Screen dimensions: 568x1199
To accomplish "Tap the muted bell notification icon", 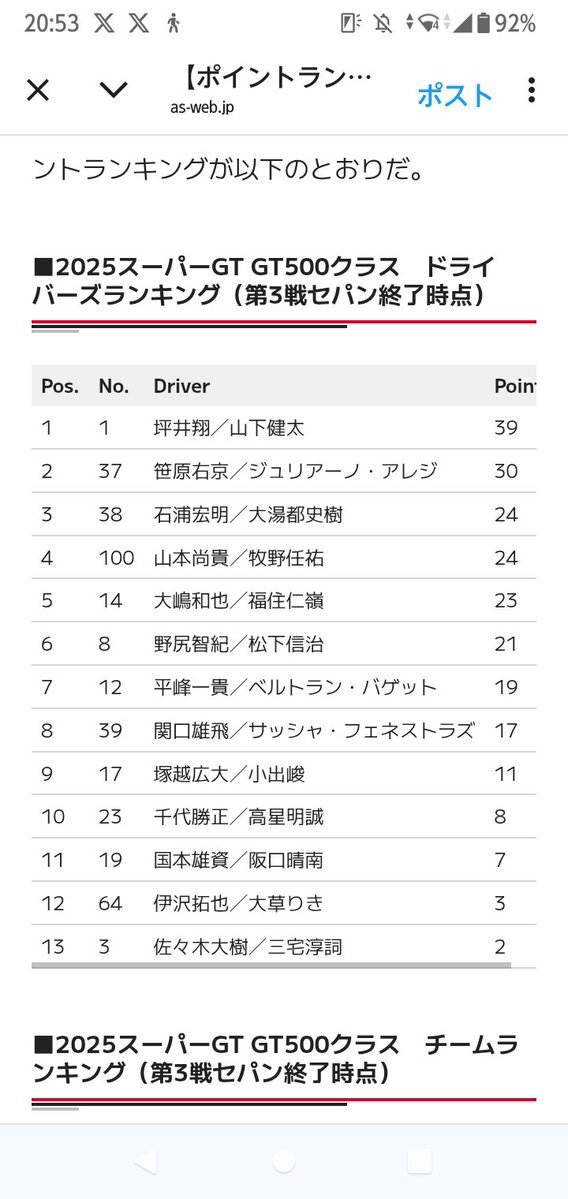I will pos(382,24).
